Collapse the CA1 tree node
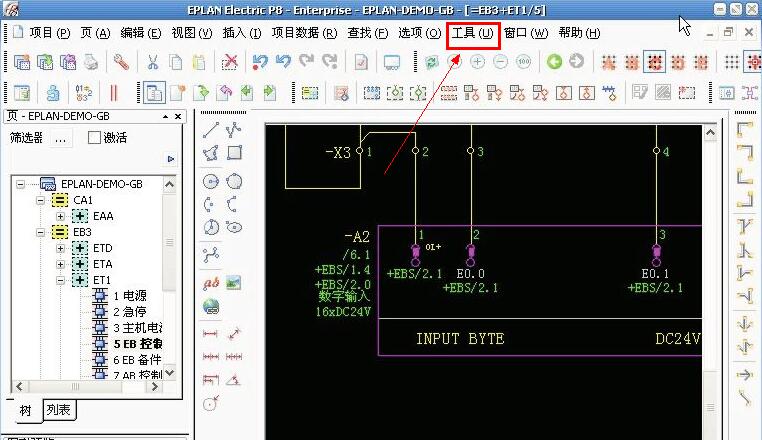762x440 pixels. [x=41, y=200]
